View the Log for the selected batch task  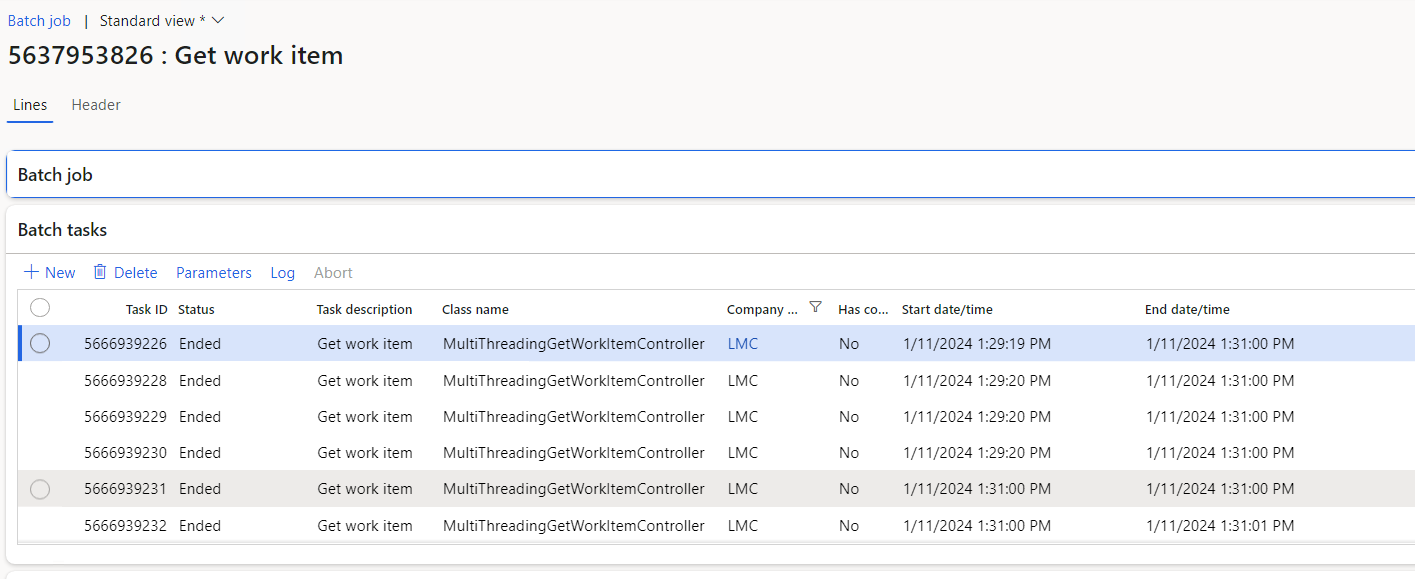click(x=282, y=272)
